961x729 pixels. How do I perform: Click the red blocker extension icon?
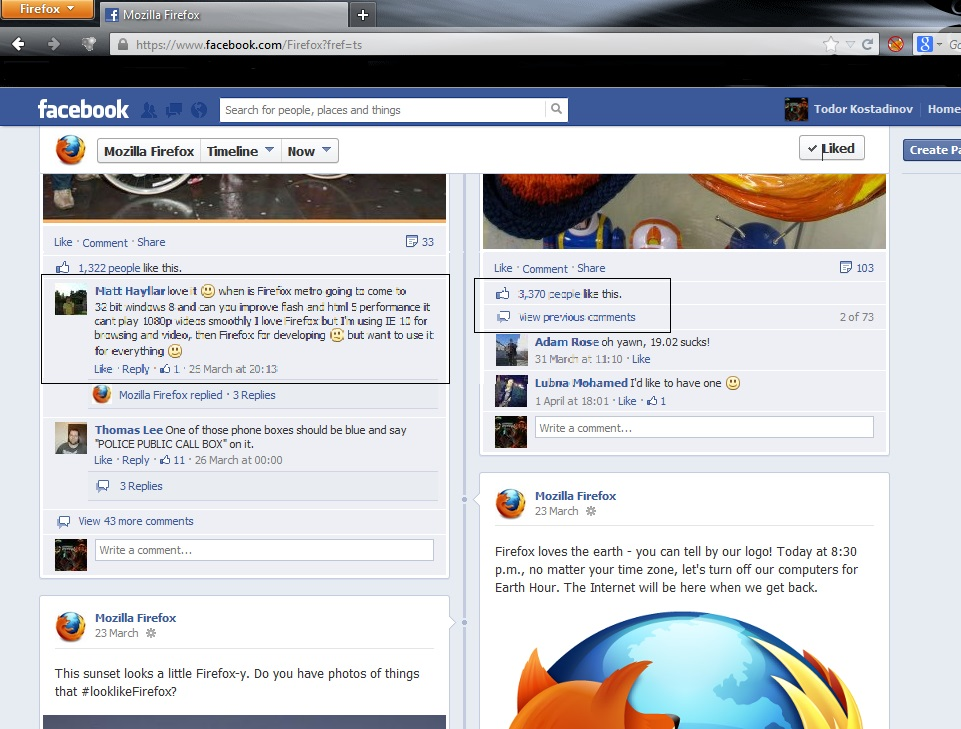pos(895,44)
